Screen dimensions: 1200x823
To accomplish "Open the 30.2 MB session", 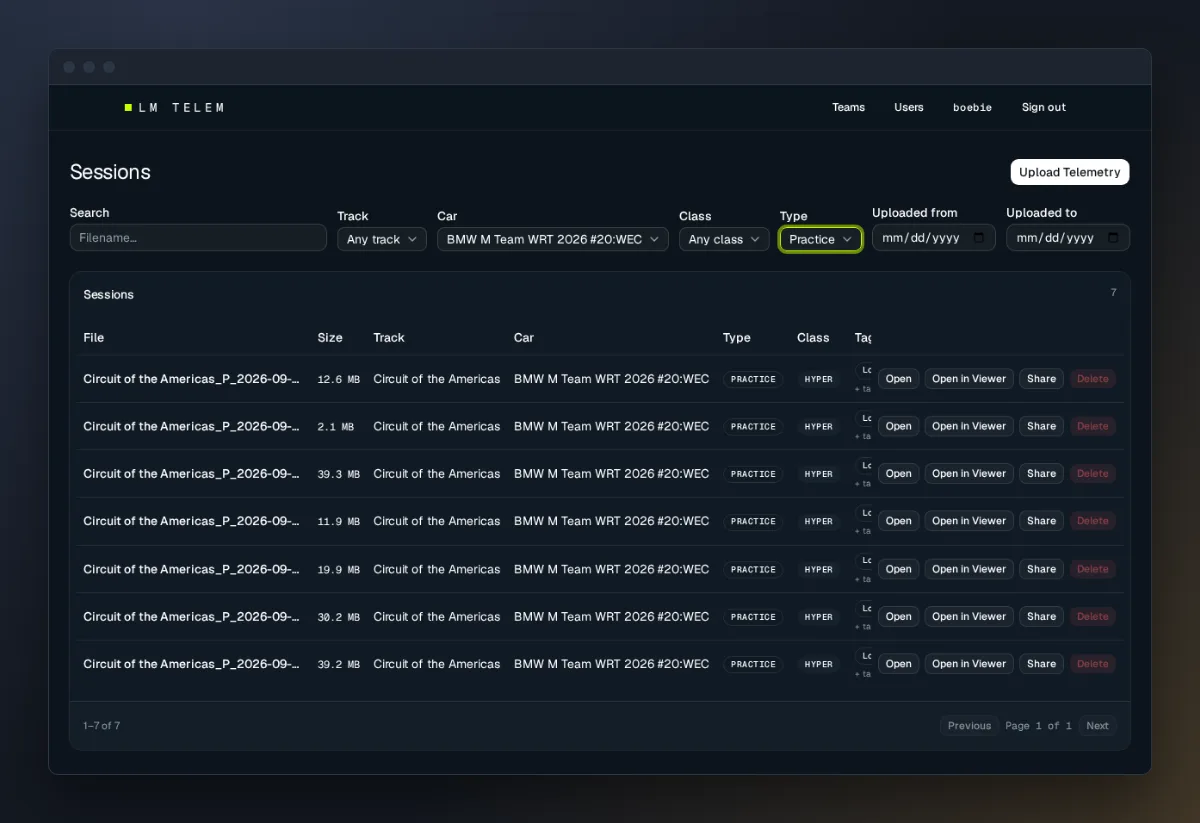I will [898, 617].
